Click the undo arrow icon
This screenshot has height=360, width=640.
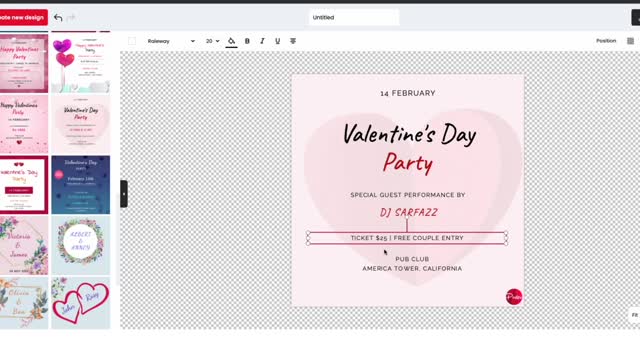(58, 18)
